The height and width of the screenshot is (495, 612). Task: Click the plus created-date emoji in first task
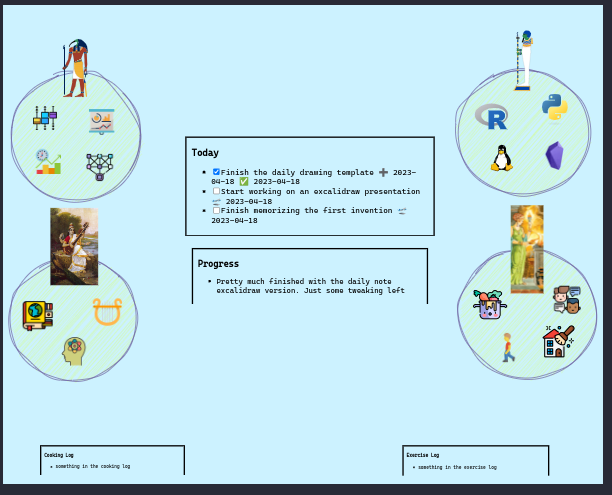point(383,172)
